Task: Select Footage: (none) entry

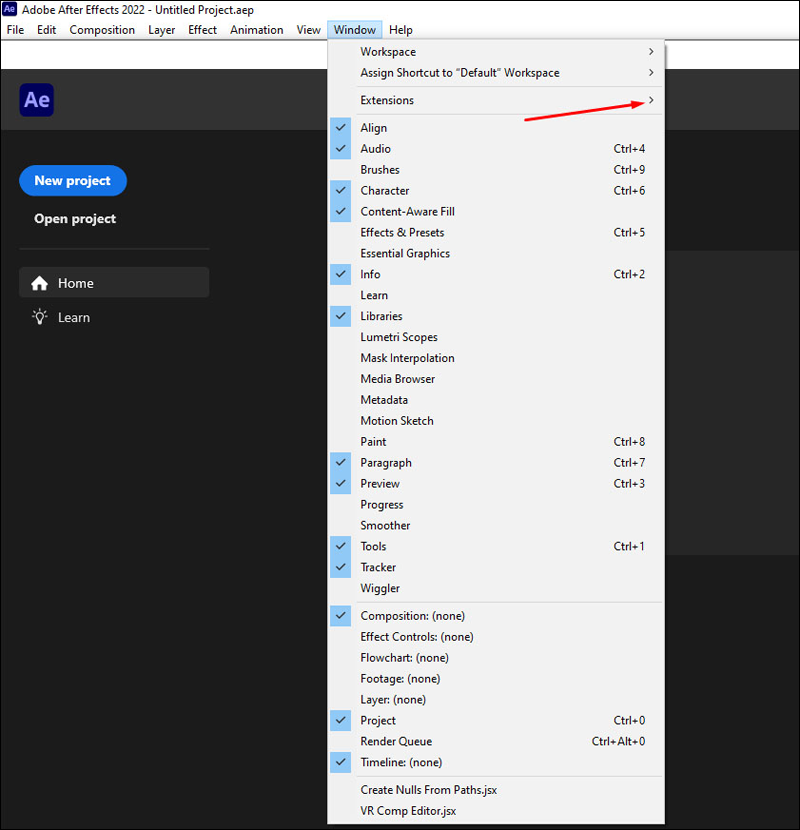Action: tap(496, 679)
